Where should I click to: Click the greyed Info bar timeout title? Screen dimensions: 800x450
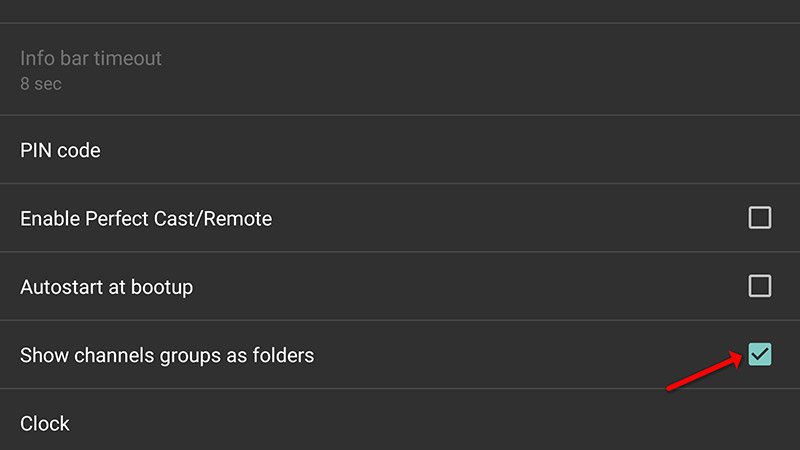coord(91,58)
